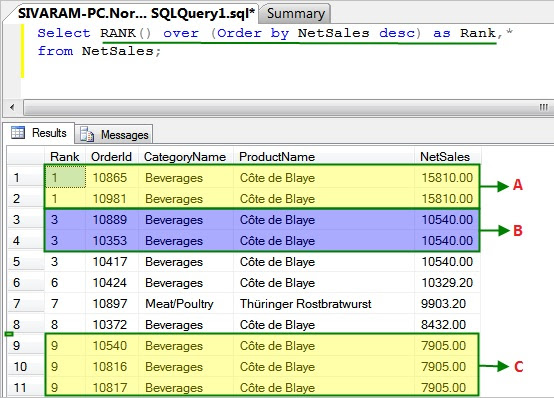This screenshot has width=554, height=398.
Task: Click NetSales cell 9903.20
Action: (x=447, y=303)
